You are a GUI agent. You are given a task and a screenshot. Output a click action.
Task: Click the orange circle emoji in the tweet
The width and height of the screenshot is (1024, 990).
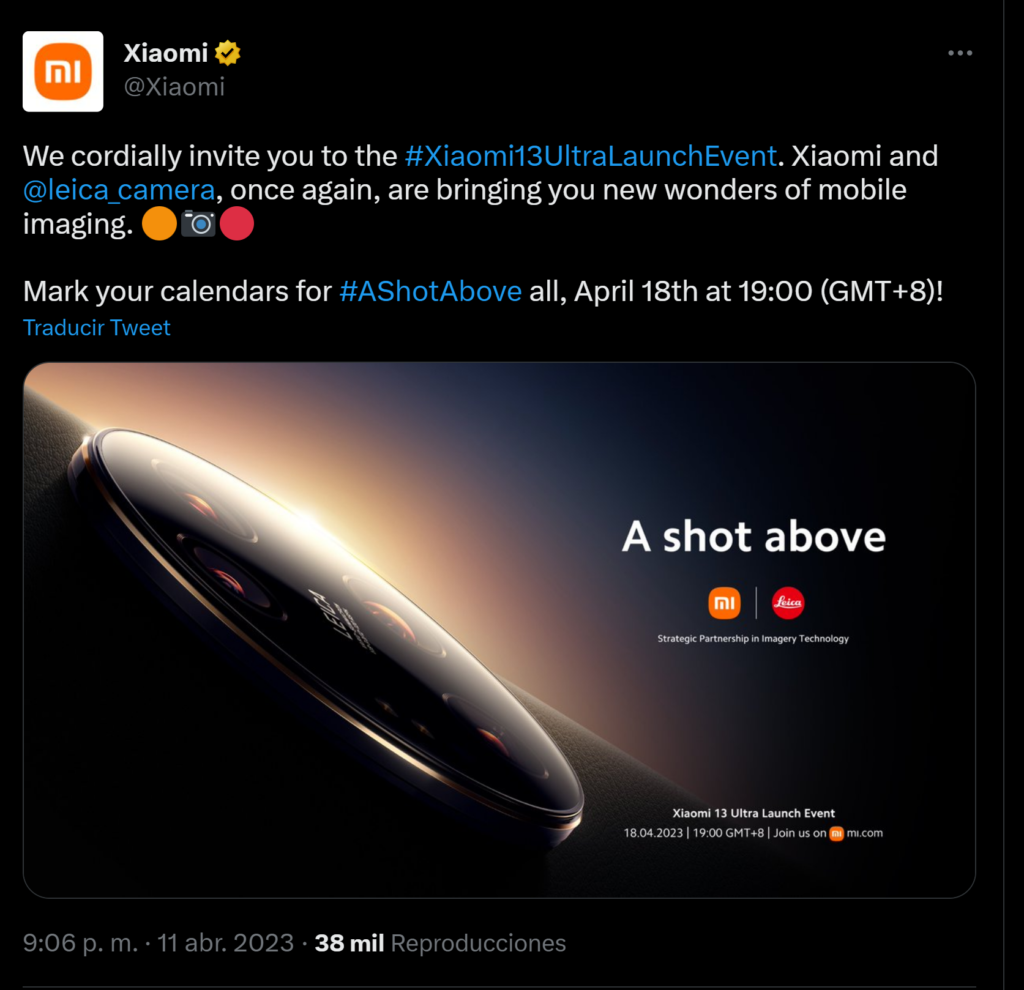(x=159, y=223)
